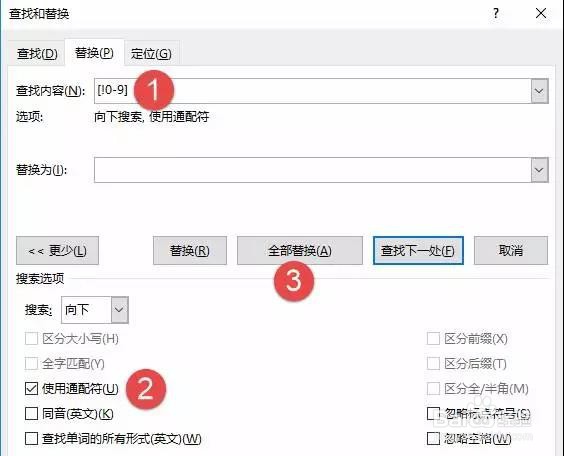Open the 搜索 direction dropdown showing 向下
The image size is (564, 456).
click(95, 310)
